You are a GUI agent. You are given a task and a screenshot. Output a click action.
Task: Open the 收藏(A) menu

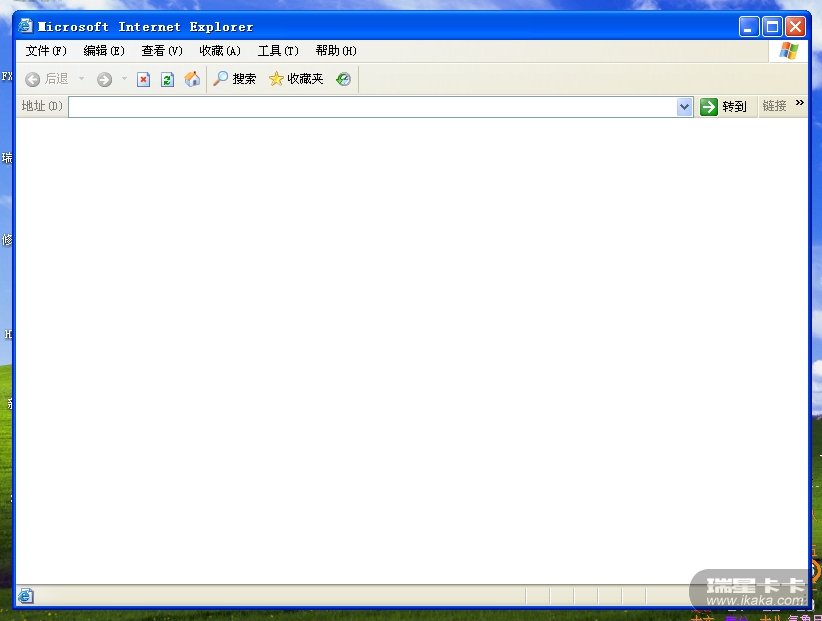(220, 51)
